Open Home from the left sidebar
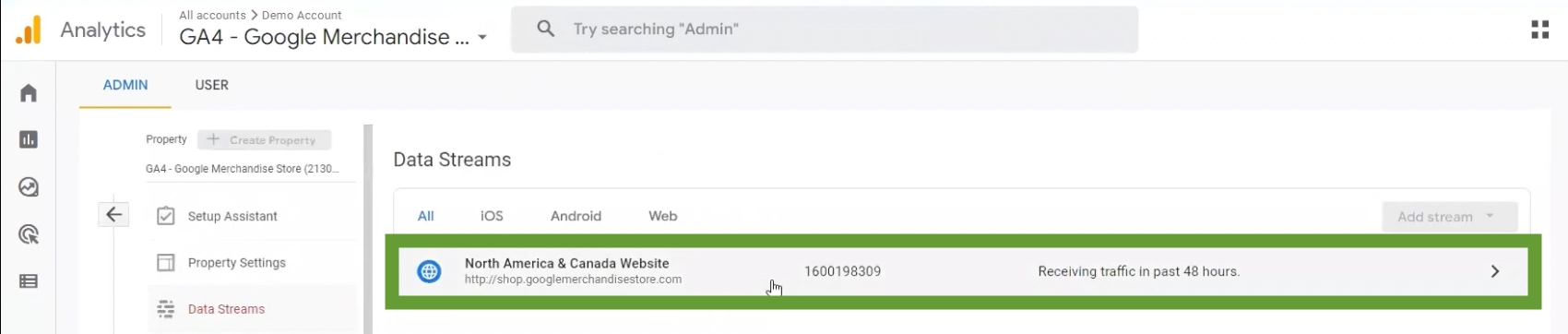 [29, 93]
